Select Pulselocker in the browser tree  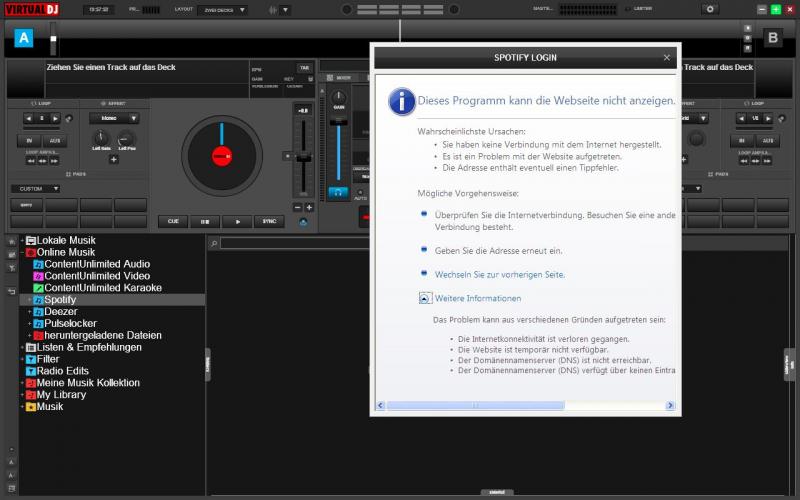[x=65, y=323]
